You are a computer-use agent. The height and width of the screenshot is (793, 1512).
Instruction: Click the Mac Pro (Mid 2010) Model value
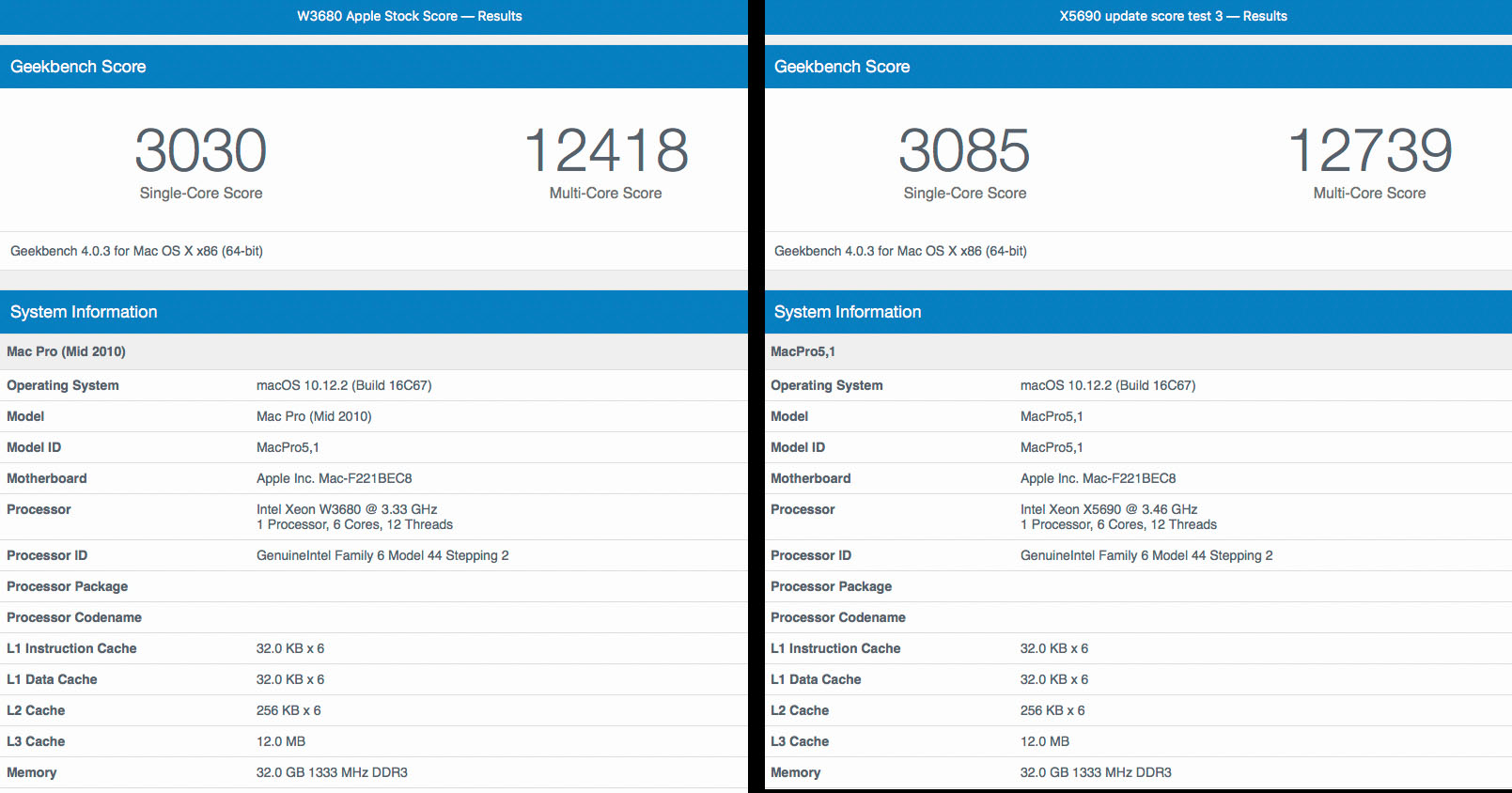(x=314, y=416)
